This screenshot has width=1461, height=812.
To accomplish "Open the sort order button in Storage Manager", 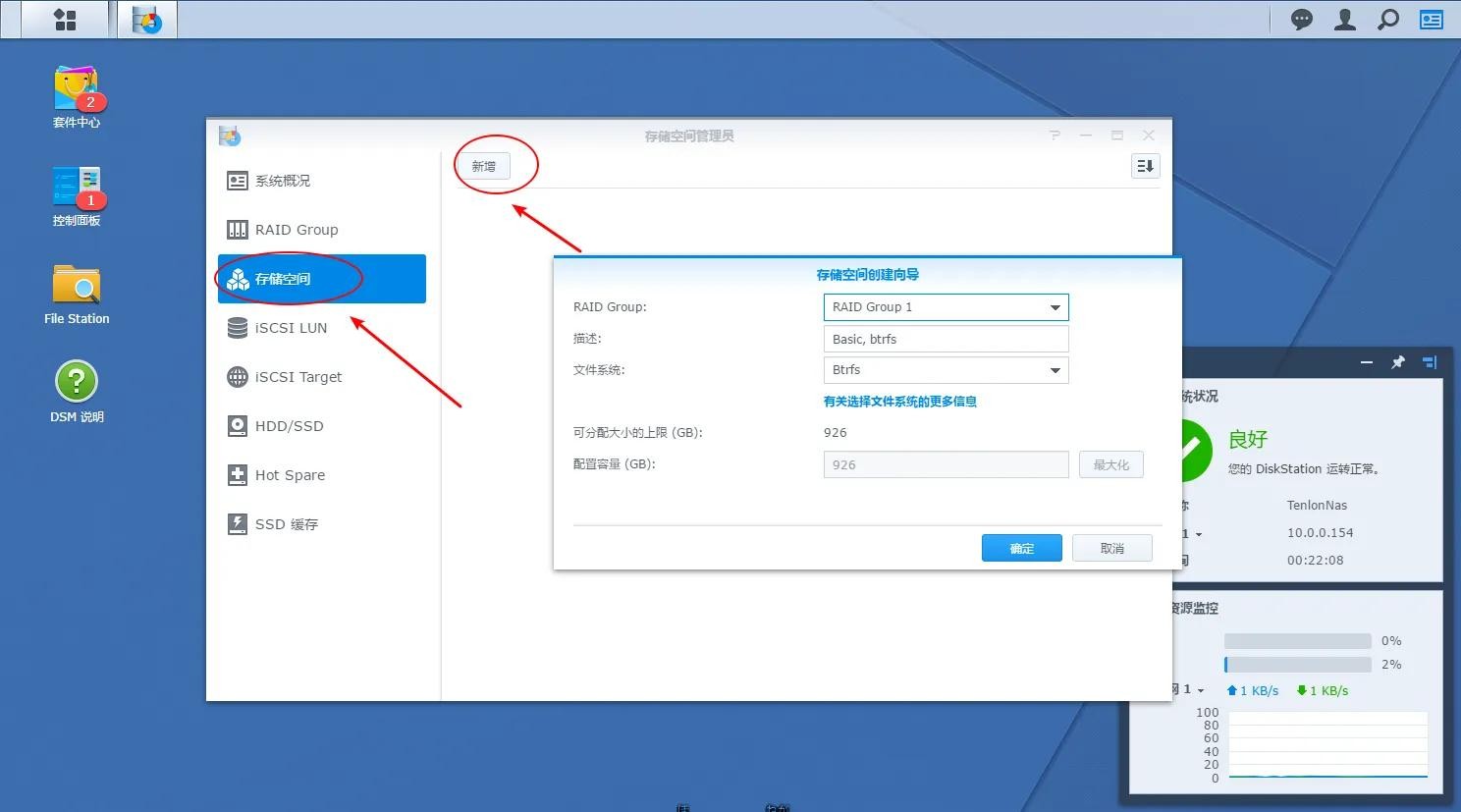I will [1145, 166].
